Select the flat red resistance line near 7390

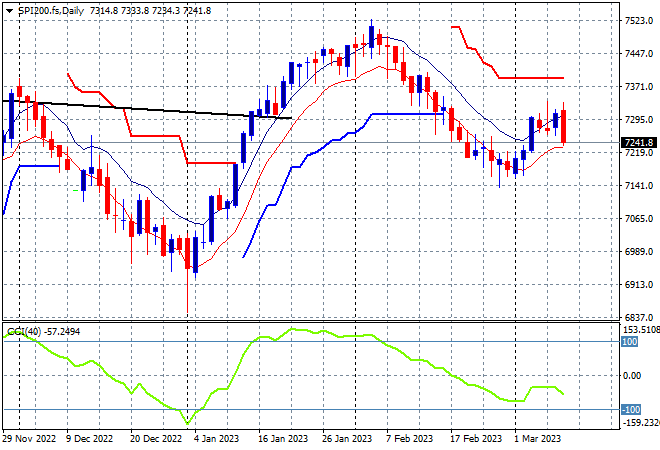coord(531,78)
